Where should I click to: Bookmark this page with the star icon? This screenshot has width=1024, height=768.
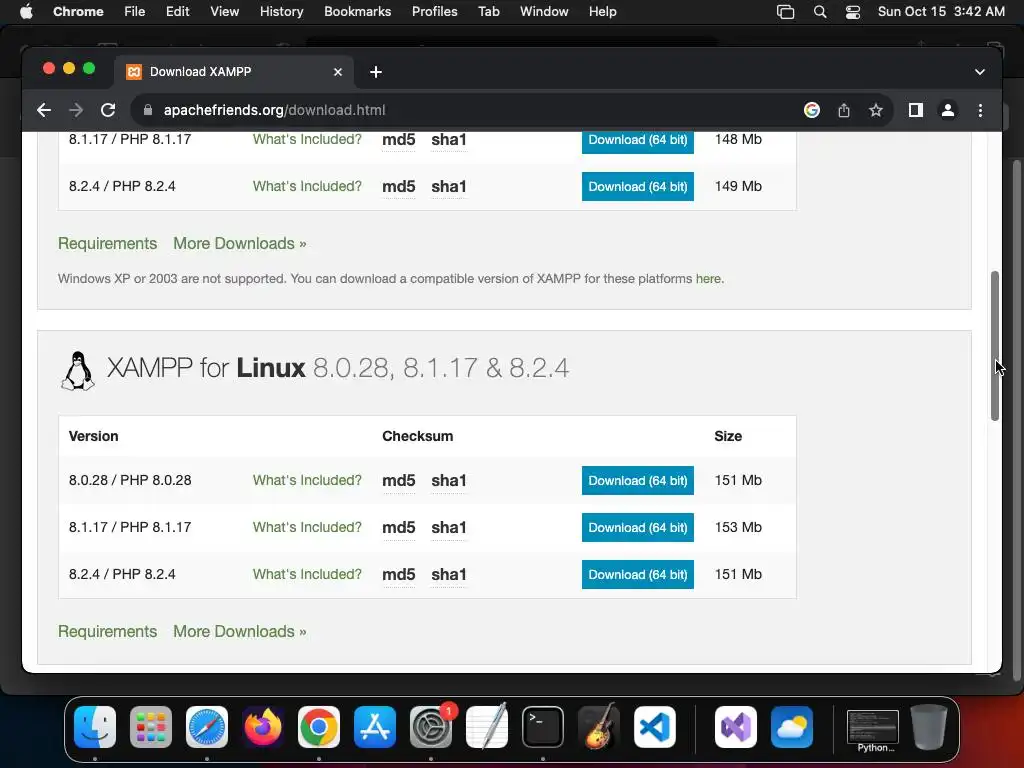pyautogui.click(x=876, y=110)
